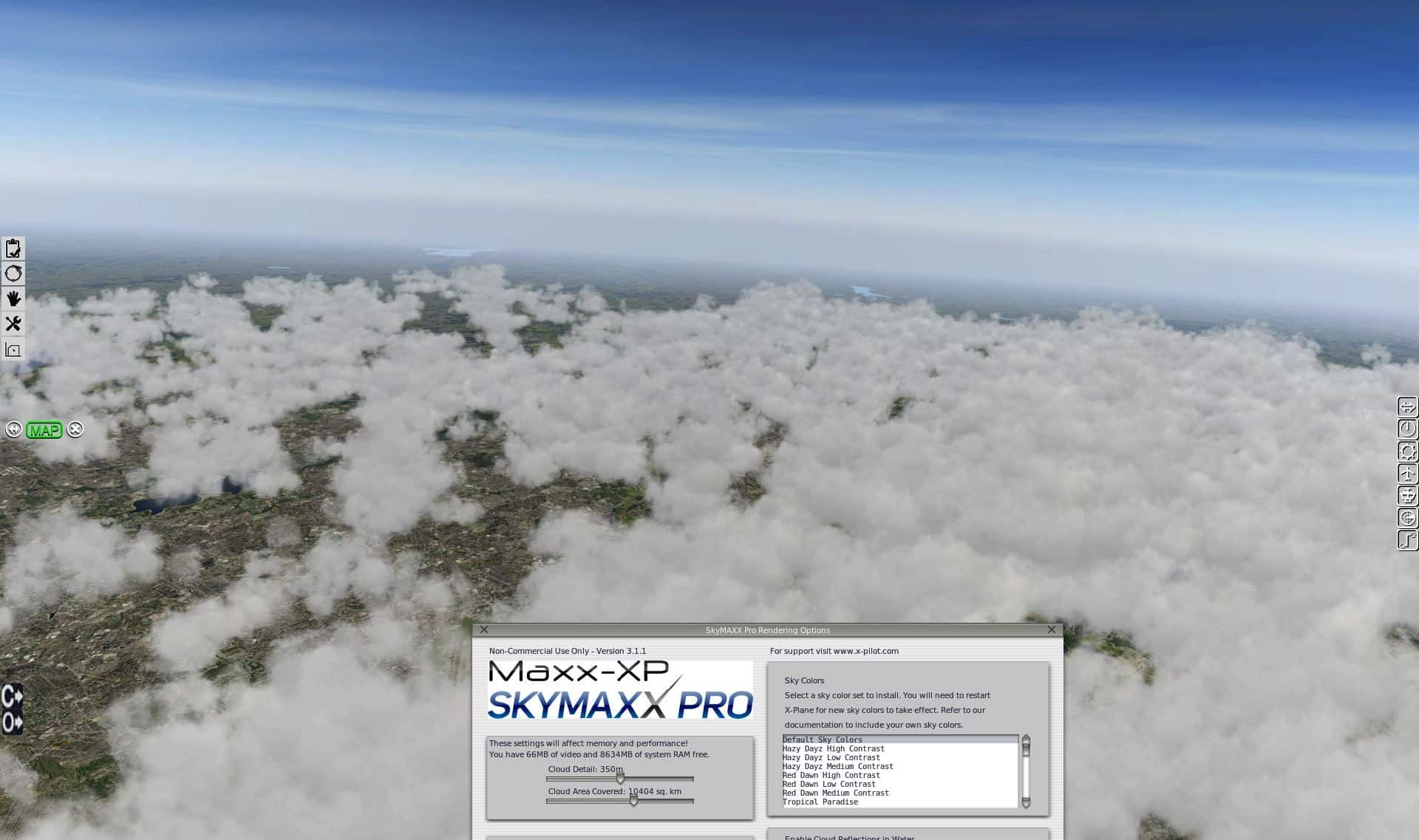
Task: Adjust the Cloud Detail slider handle
Action: (x=620, y=779)
